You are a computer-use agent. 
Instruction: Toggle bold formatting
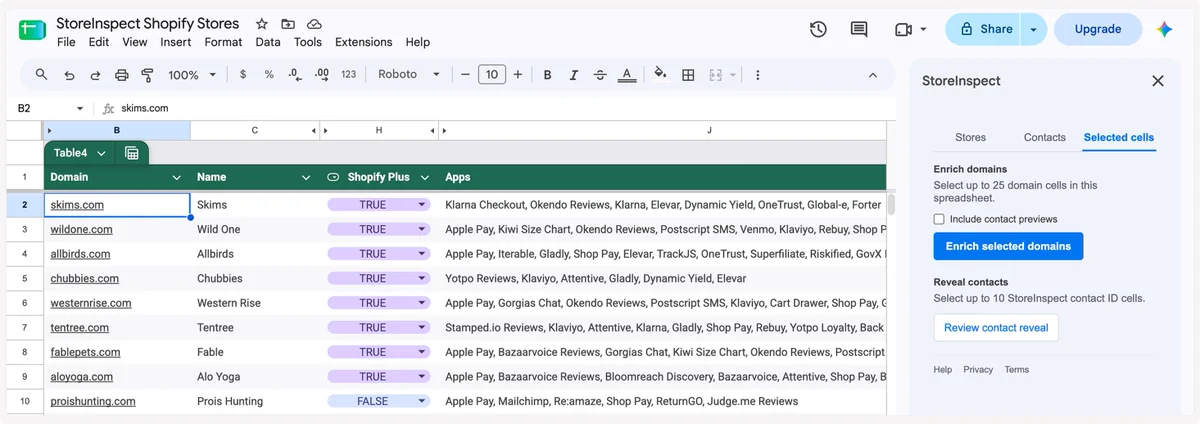(548, 75)
